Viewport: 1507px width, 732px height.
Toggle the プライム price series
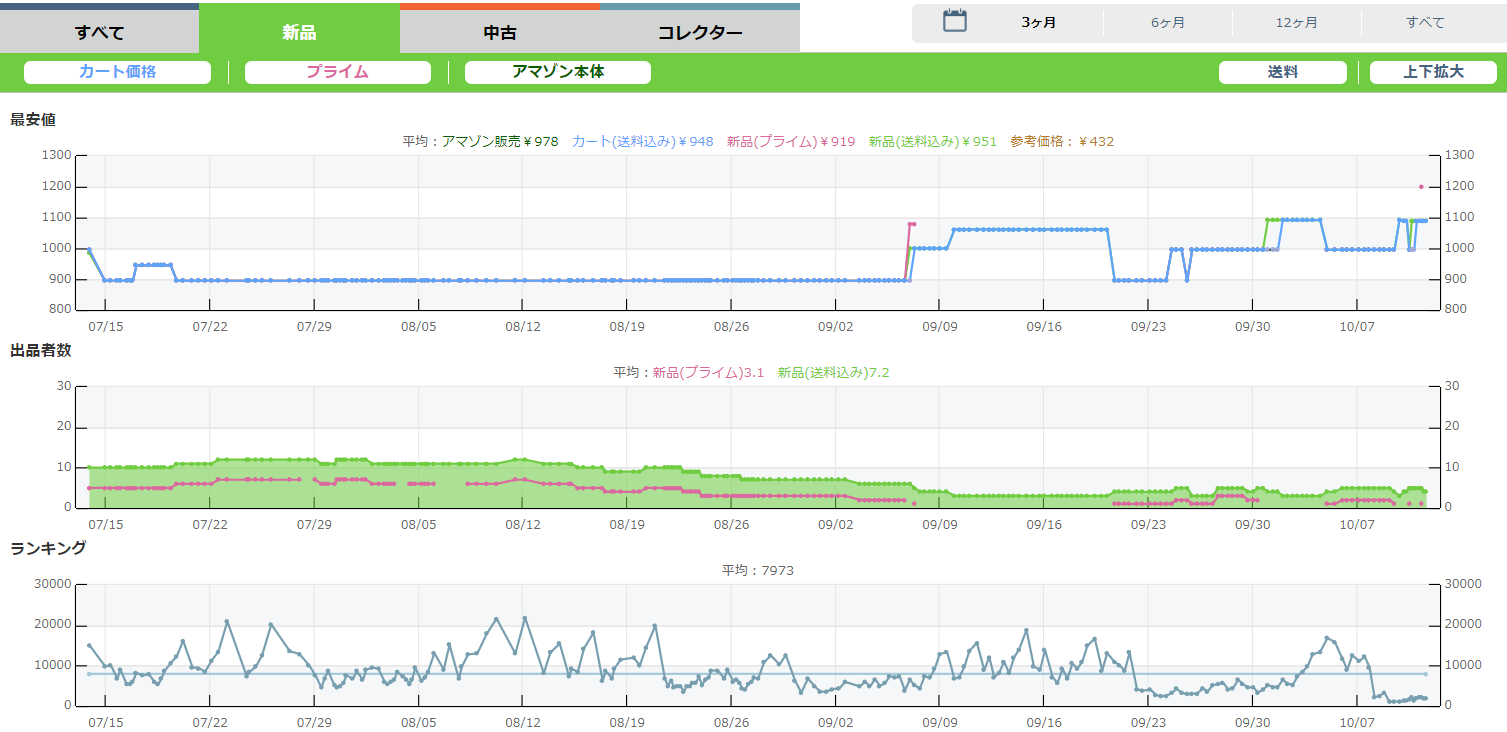click(x=337, y=72)
